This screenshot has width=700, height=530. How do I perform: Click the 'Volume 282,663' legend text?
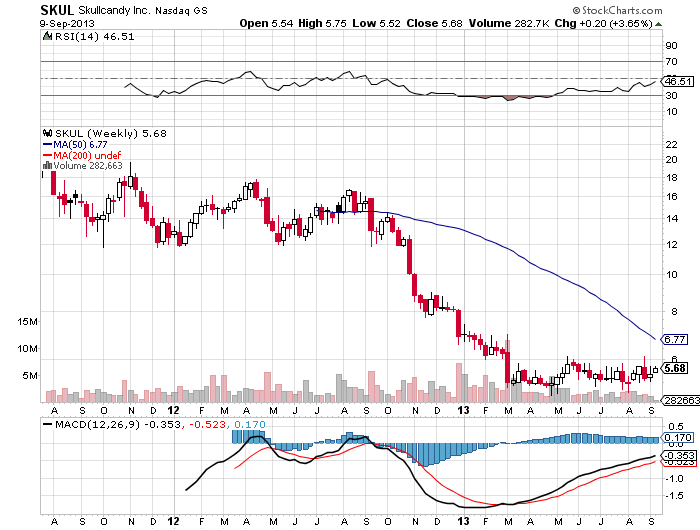[x=88, y=166]
